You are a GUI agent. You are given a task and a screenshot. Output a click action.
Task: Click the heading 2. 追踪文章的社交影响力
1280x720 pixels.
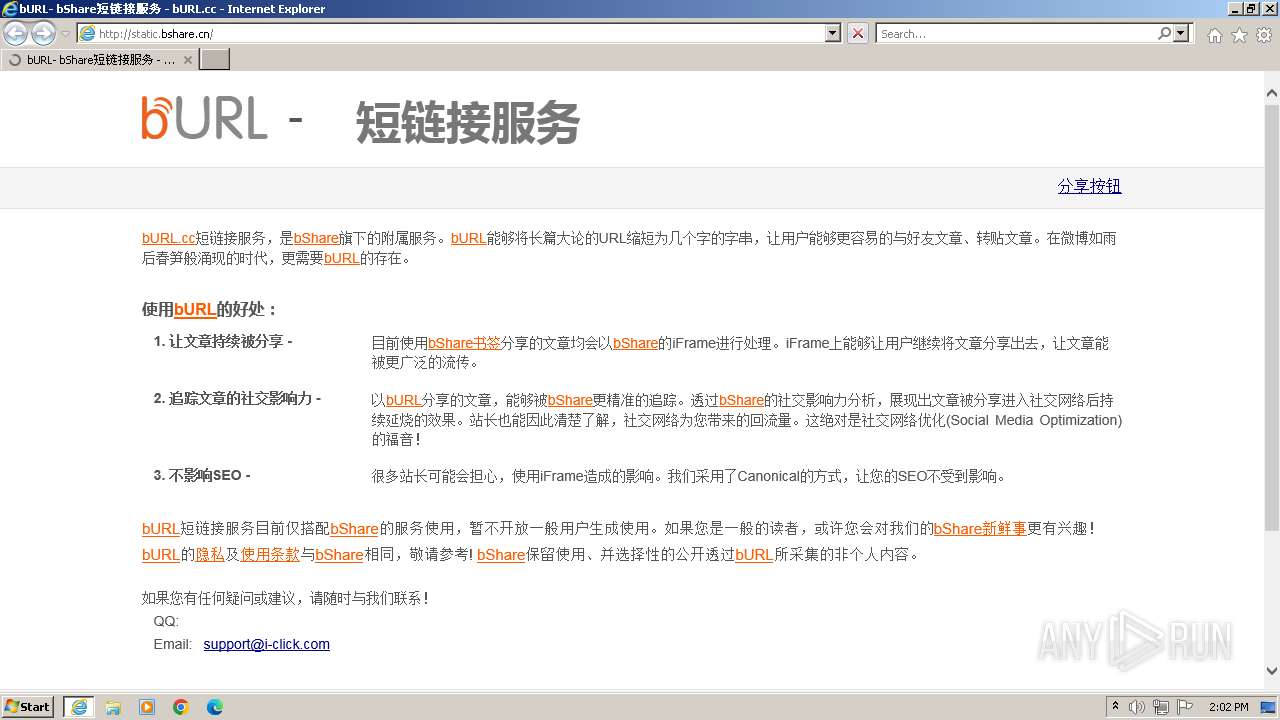[x=237, y=398]
